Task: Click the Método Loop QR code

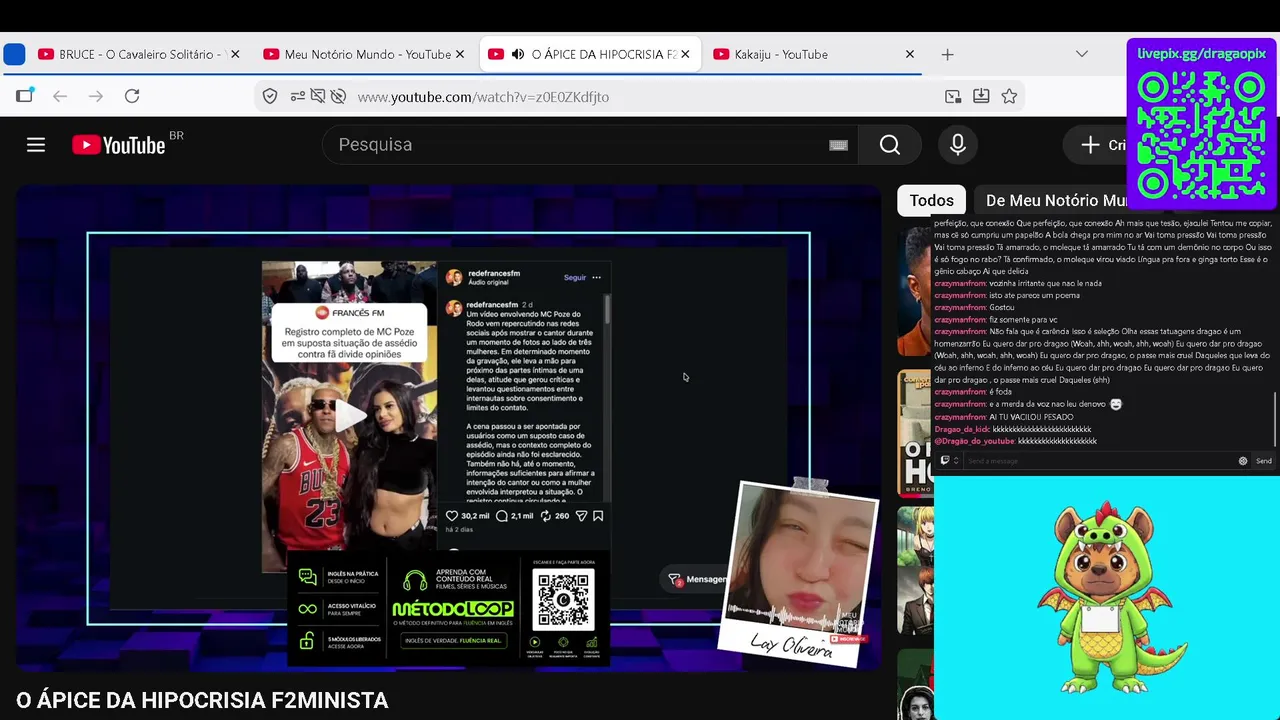Action: click(563, 601)
